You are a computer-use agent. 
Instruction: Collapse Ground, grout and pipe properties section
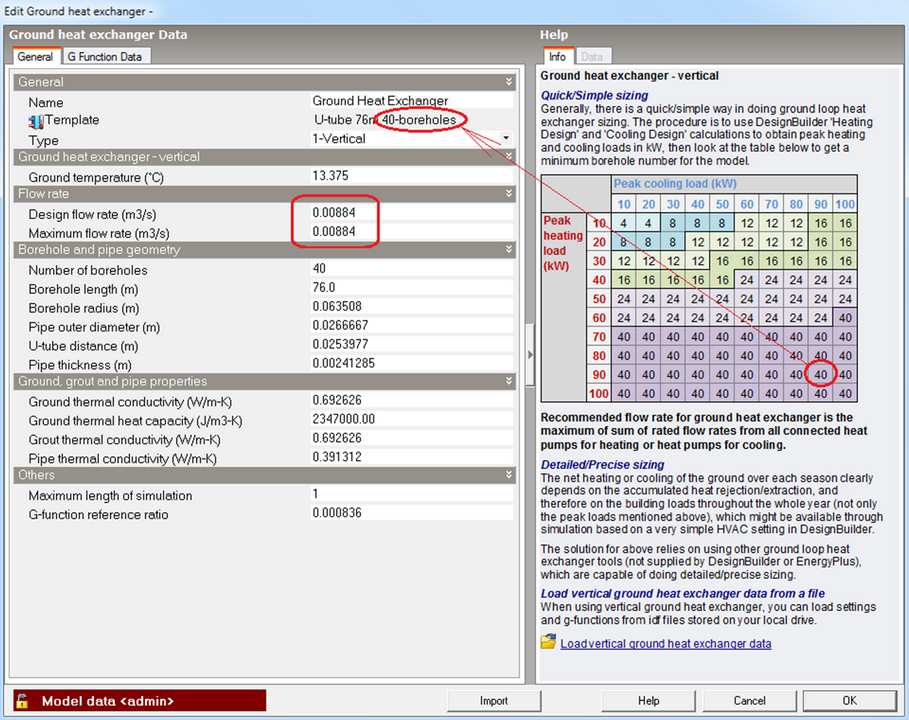[509, 381]
